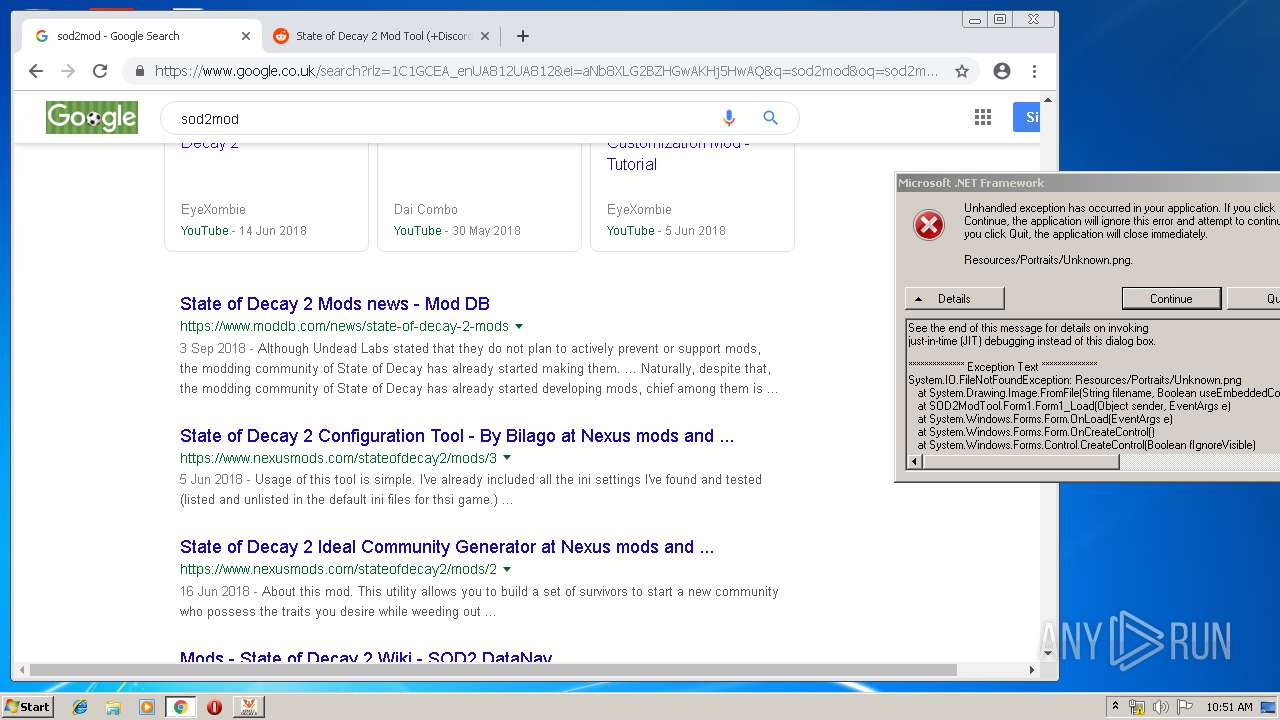Image resolution: width=1280 pixels, height=720 pixels.
Task: Click the exception details horizontal scrollbar thumb
Action: click(x=1020, y=461)
